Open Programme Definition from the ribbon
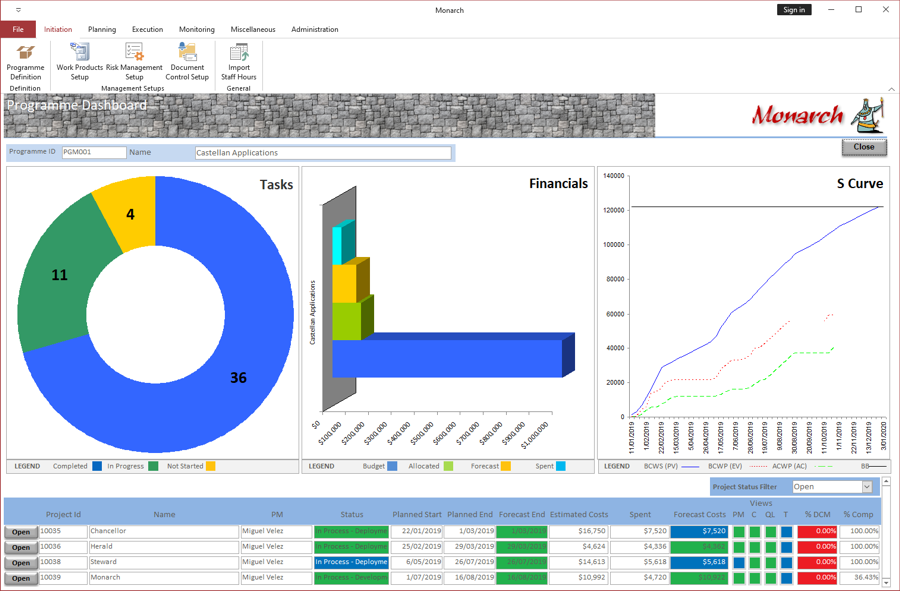Image resolution: width=900 pixels, height=591 pixels. pyautogui.click(x=25, y=63)
